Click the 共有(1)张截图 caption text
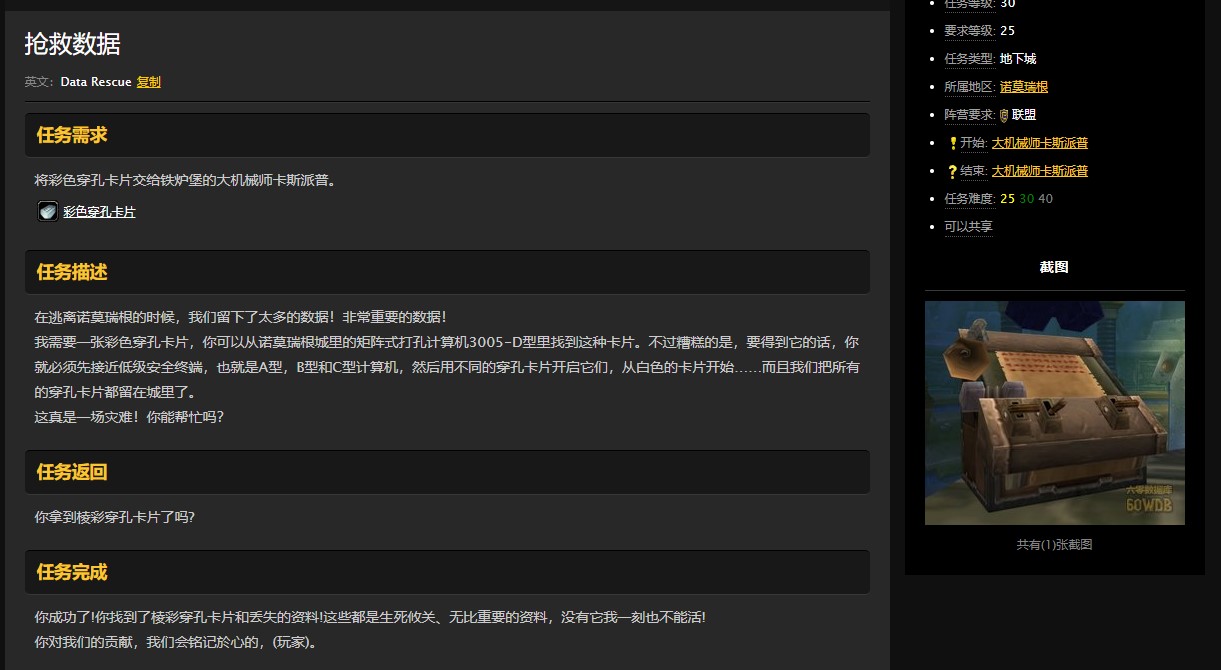The width and height of the screenshot is (1221, 670). click(1054, 543)
